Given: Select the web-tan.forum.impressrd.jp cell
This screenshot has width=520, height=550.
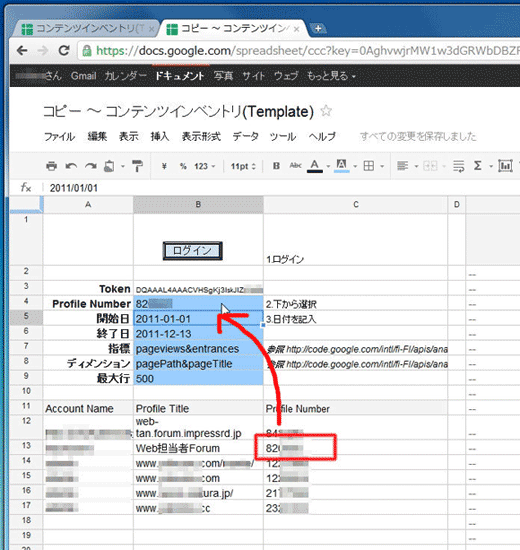Looking at the screenshot, I should 198,427.
